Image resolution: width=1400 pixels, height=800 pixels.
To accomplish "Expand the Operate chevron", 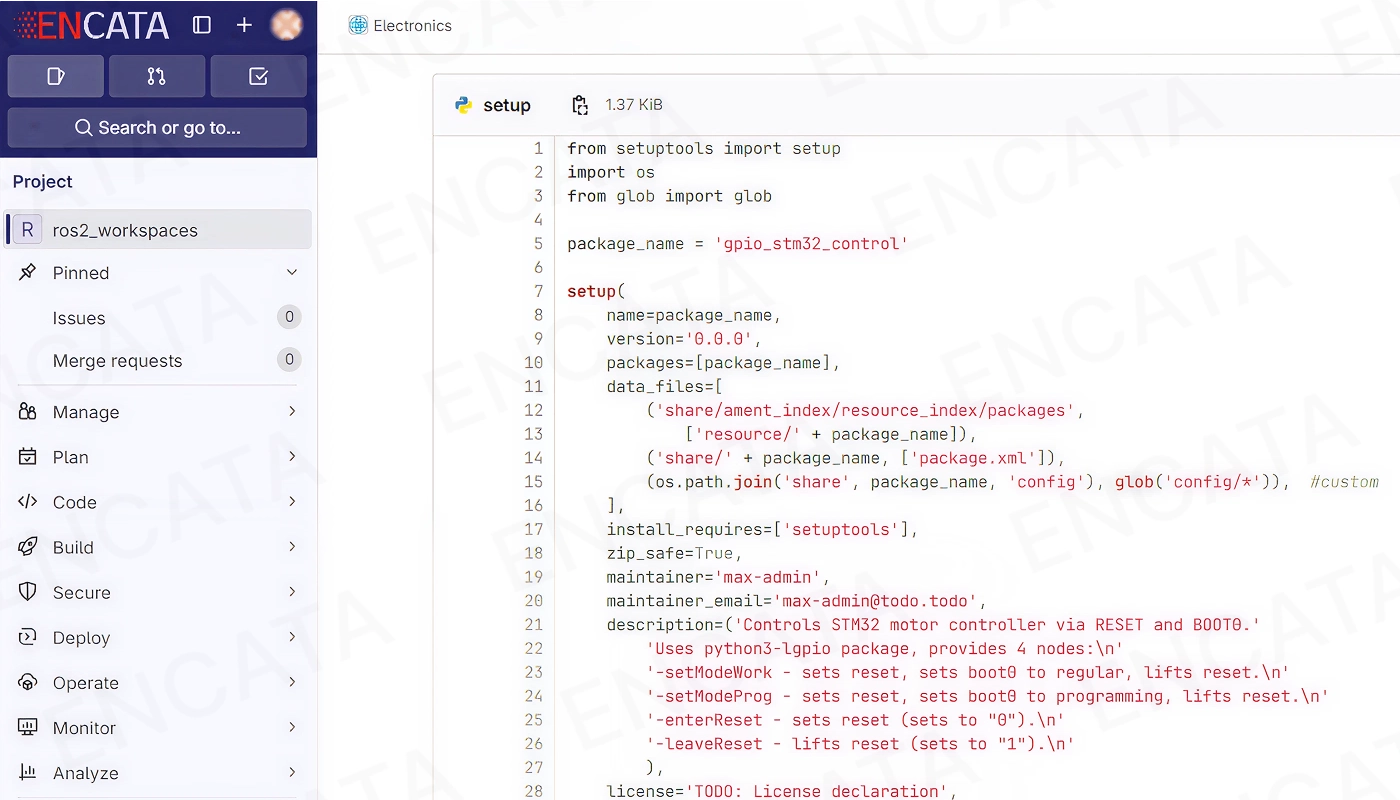I will (292, 682).
